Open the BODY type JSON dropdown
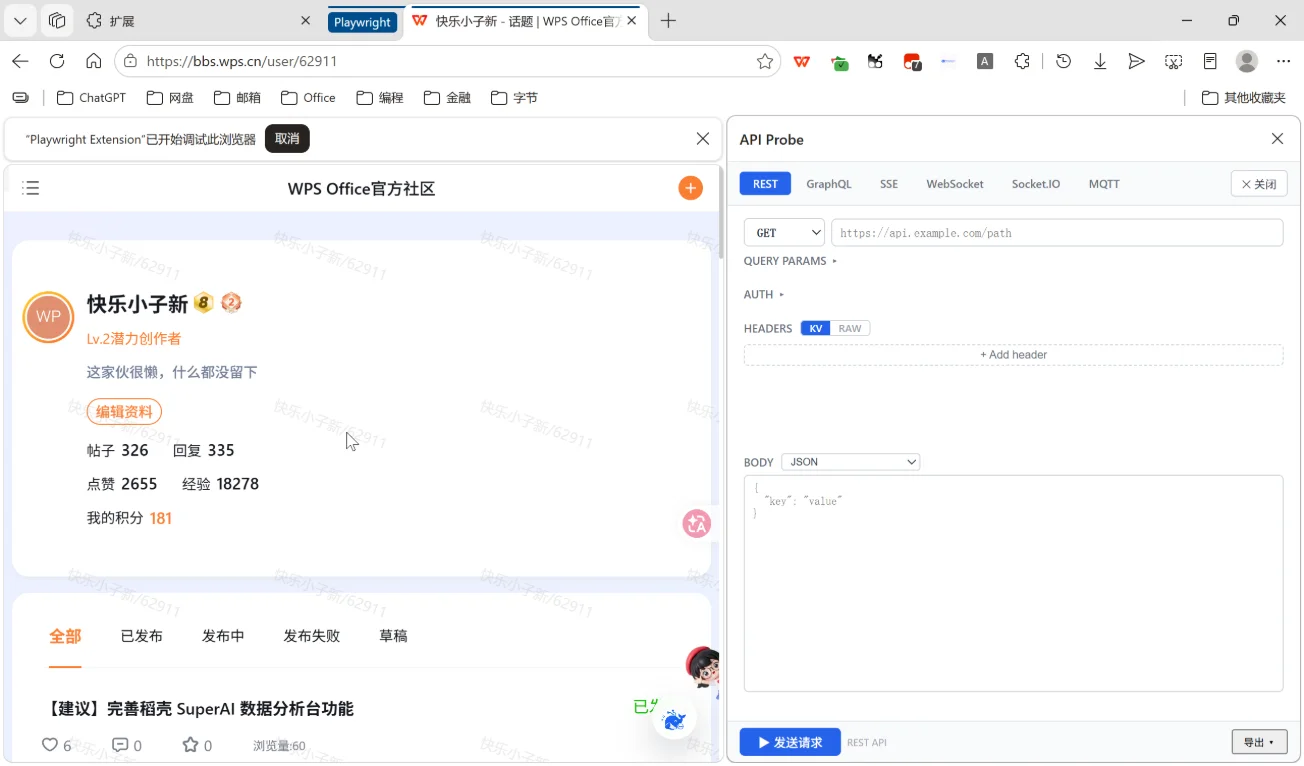Viewport: 1304px width, 766px height. (x=850, y=462)
